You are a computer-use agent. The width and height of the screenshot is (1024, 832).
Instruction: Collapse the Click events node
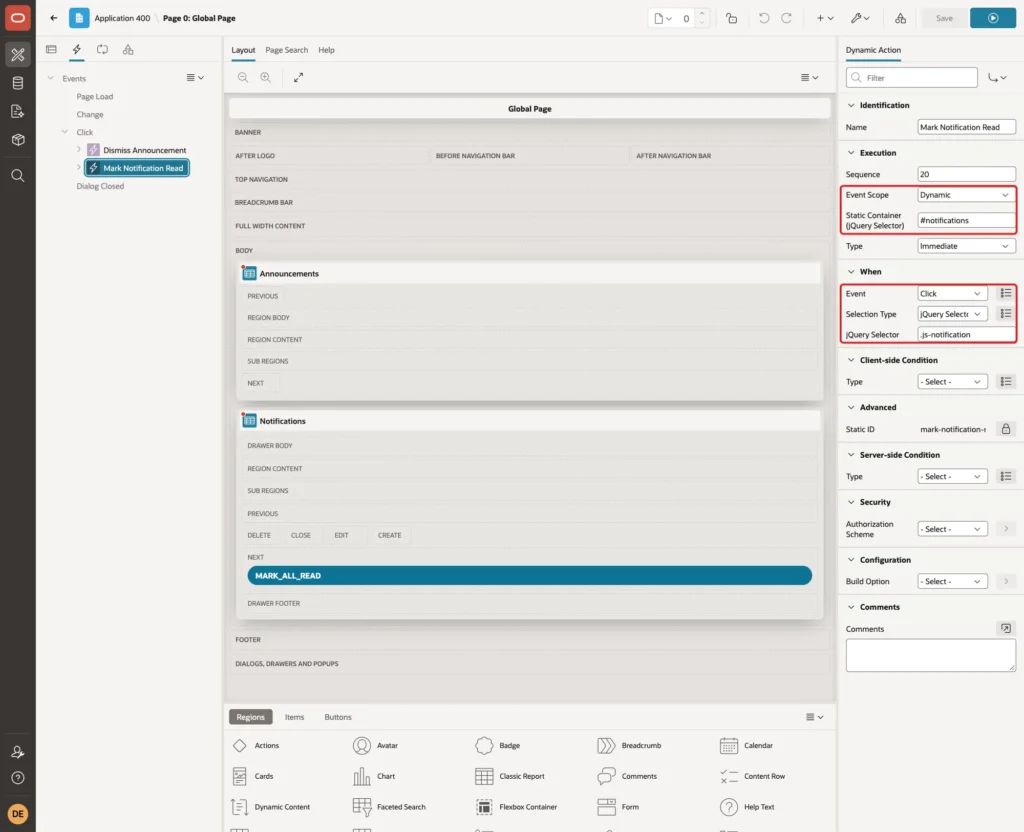[x=65, y=132]
